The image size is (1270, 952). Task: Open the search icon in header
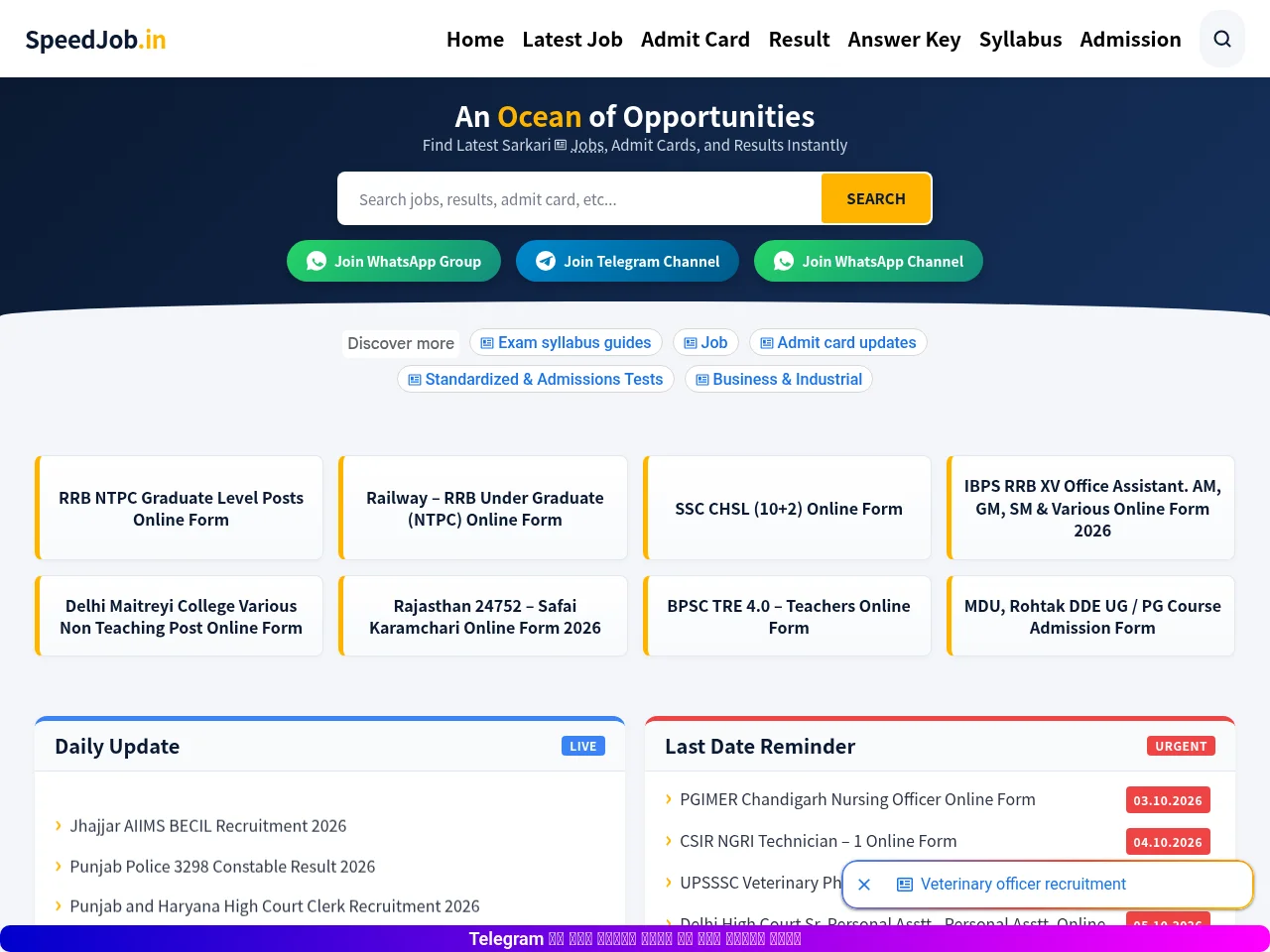tap(1222, 39)
